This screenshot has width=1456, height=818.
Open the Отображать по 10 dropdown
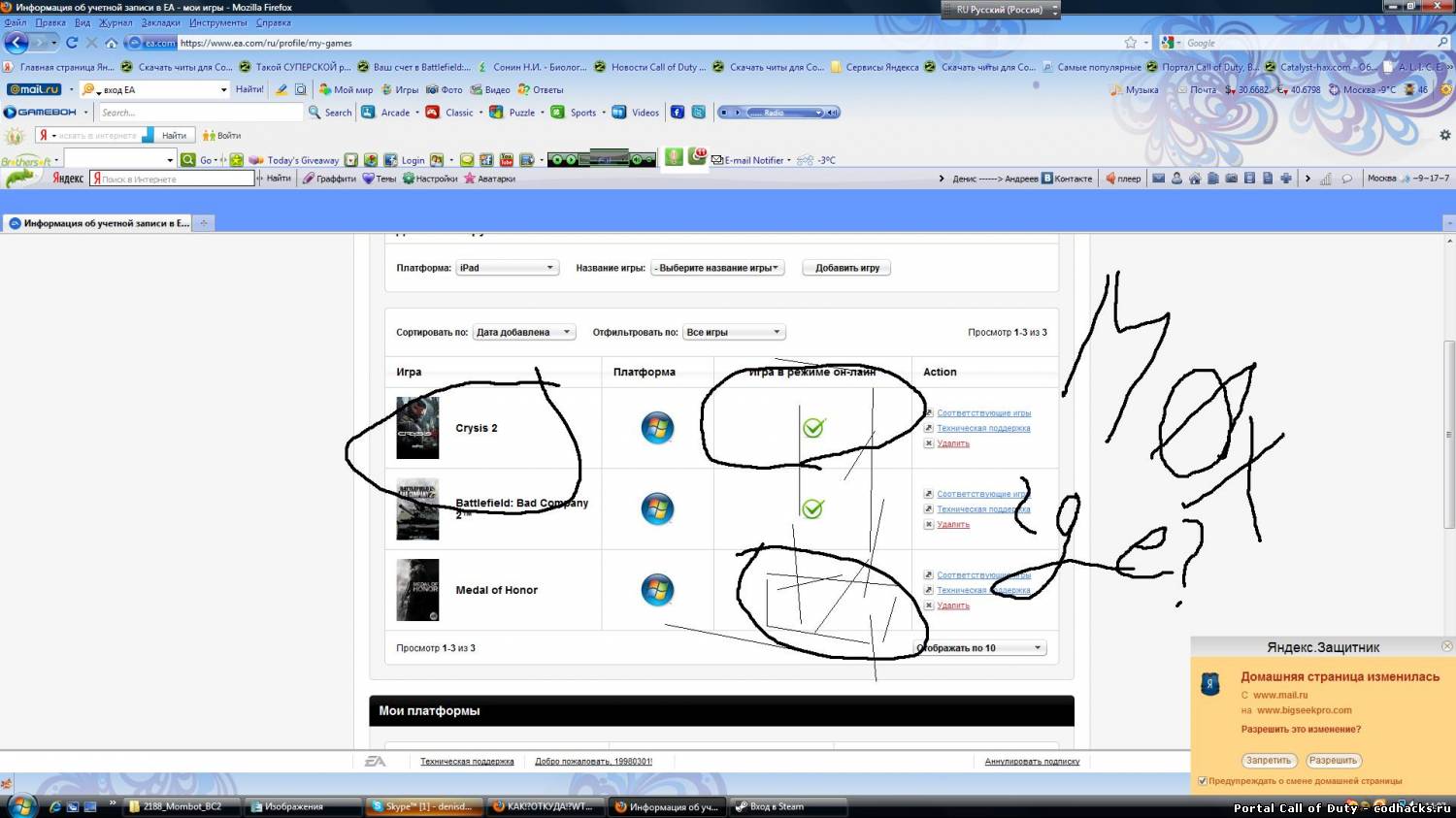pyautogui.click(x=981, y=648)
